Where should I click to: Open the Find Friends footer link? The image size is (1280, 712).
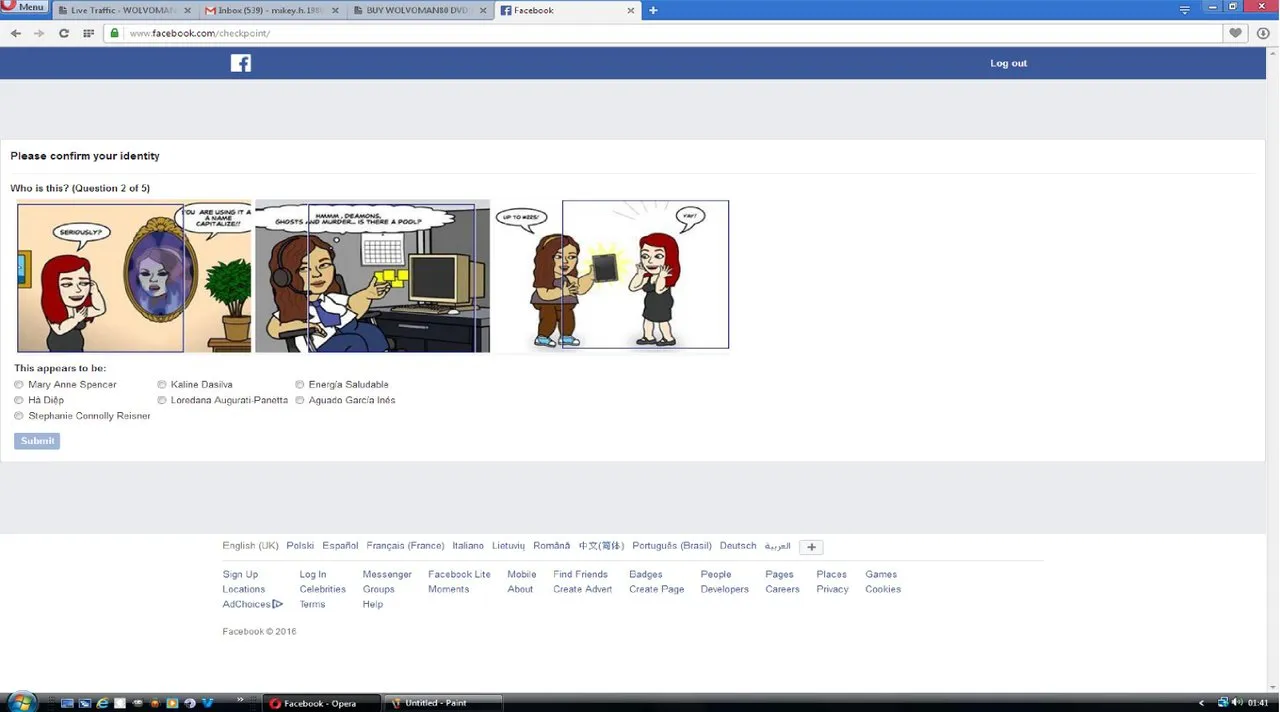580,575
